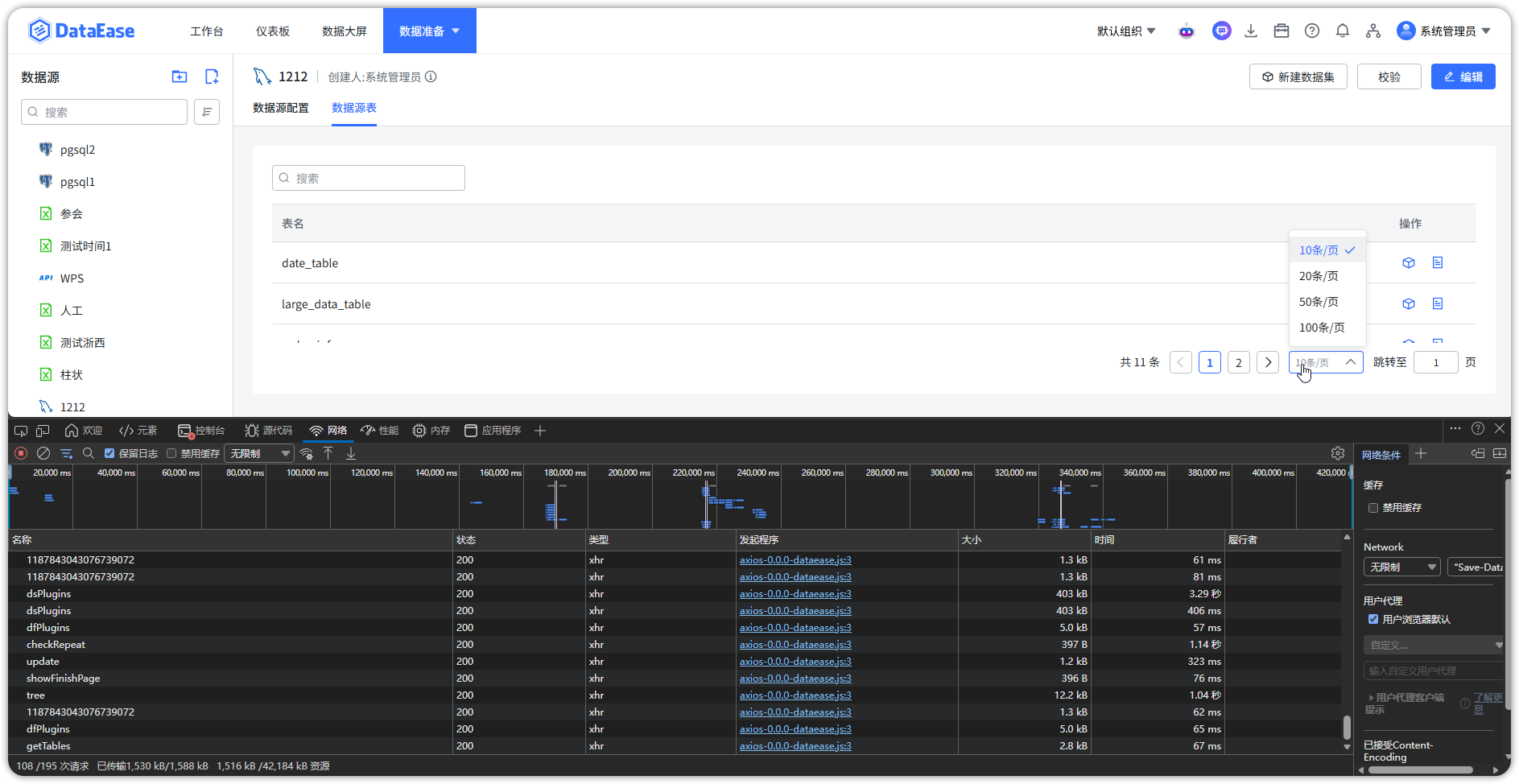Click the sort icon beside the sidebar search
The image size is (1519, 784).
[207, 112]
